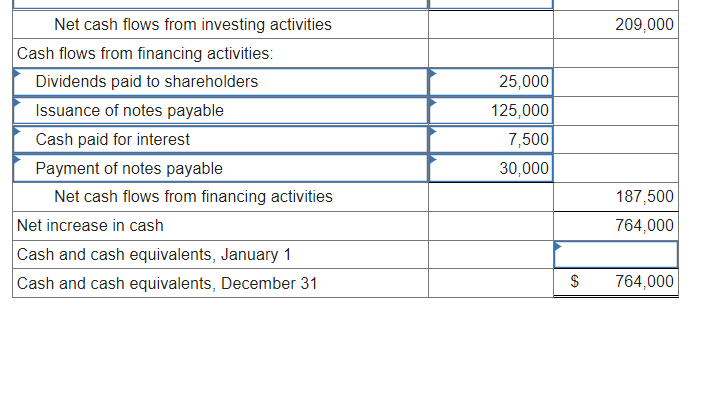Select the 125,000 notes issuance amount field

(491, 111)
